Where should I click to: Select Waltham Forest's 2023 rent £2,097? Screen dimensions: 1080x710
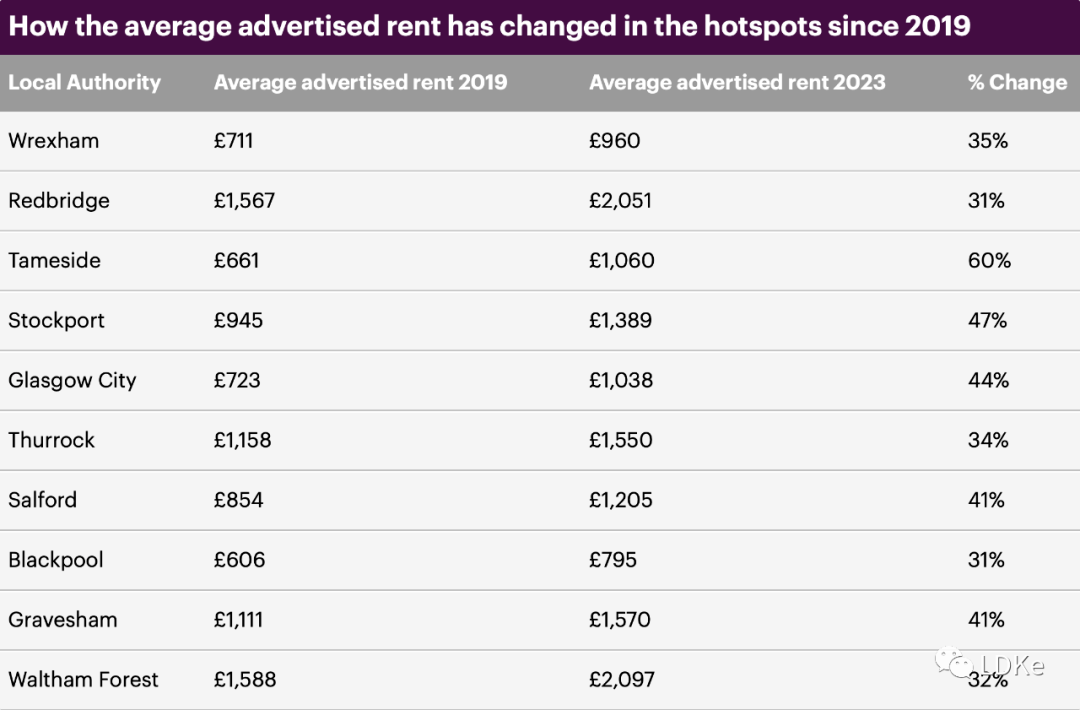point(622,679)
